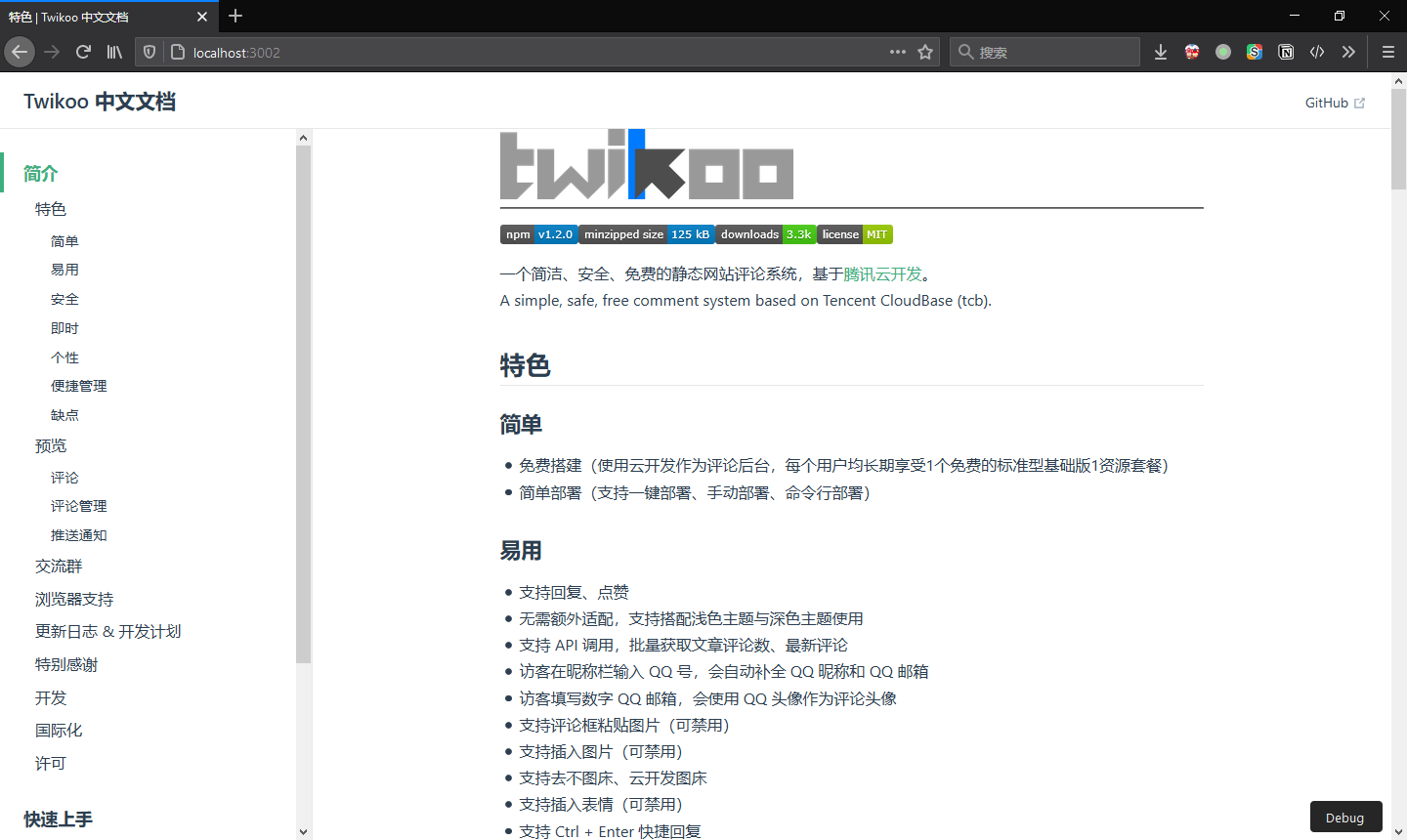
Task: Select 浏览器支持 in the sidebar
Action: point(74,599)
